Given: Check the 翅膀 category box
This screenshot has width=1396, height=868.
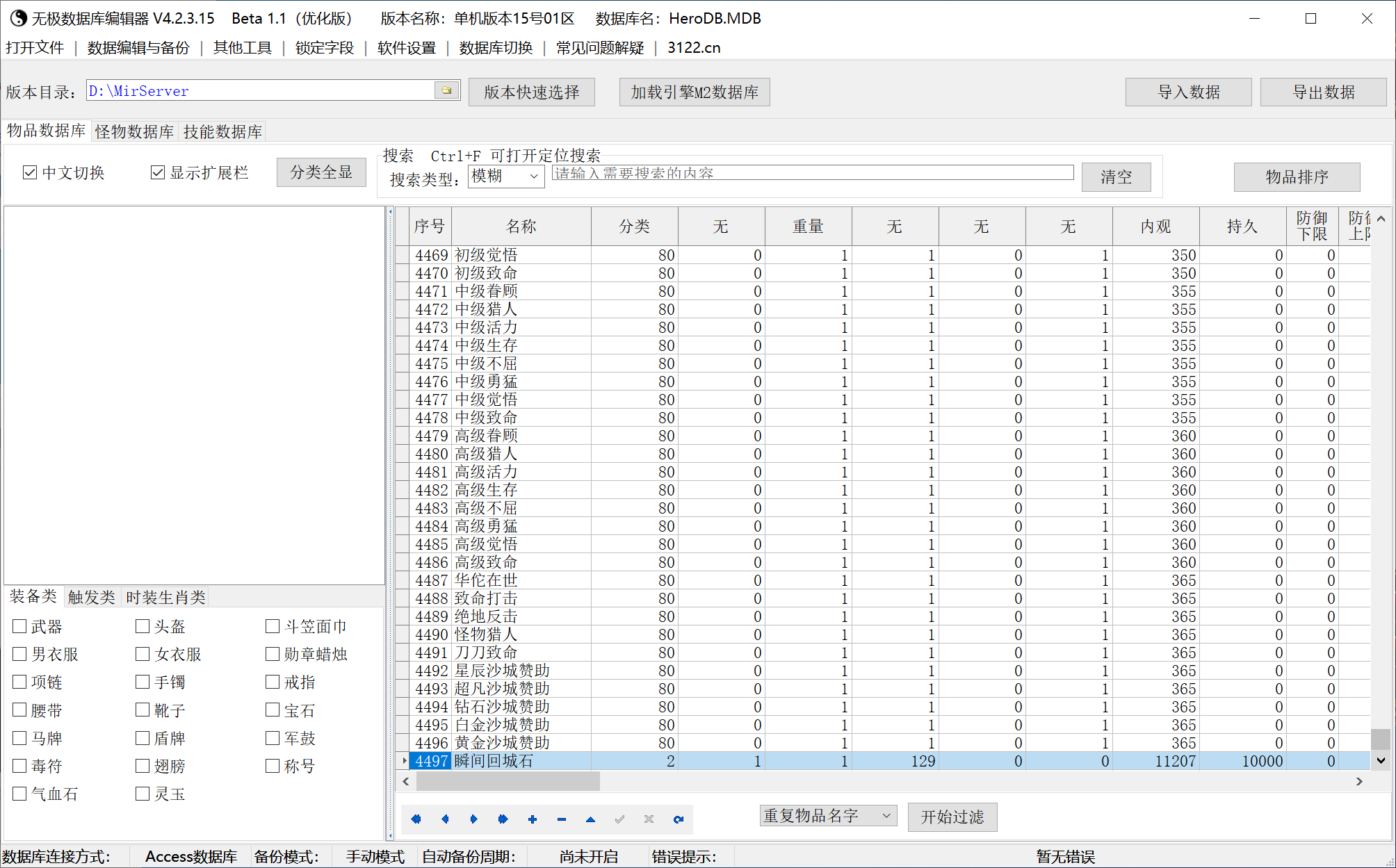Looking at the screenshot, I should [143, 766].
